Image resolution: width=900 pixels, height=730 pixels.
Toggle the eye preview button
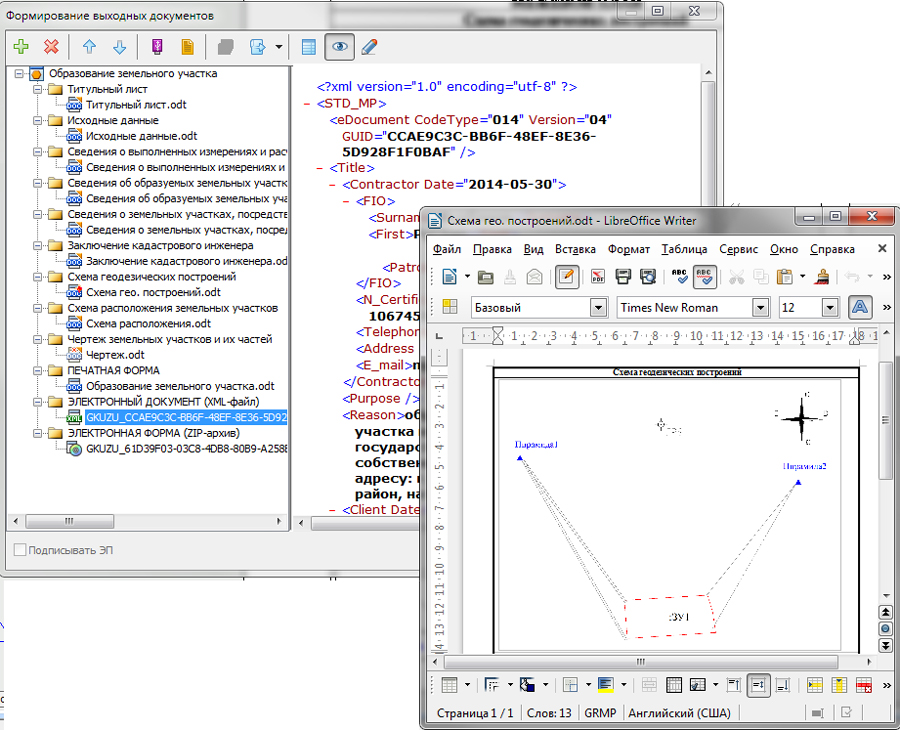339,47
